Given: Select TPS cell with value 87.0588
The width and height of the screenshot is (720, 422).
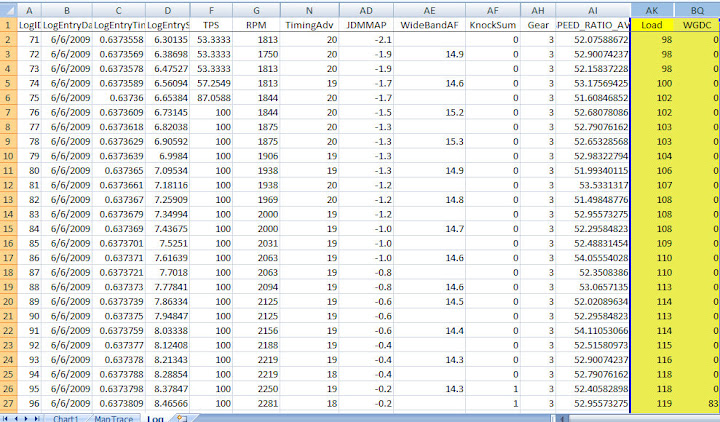Looking at the screenshot, I should [x=211, y=98].
